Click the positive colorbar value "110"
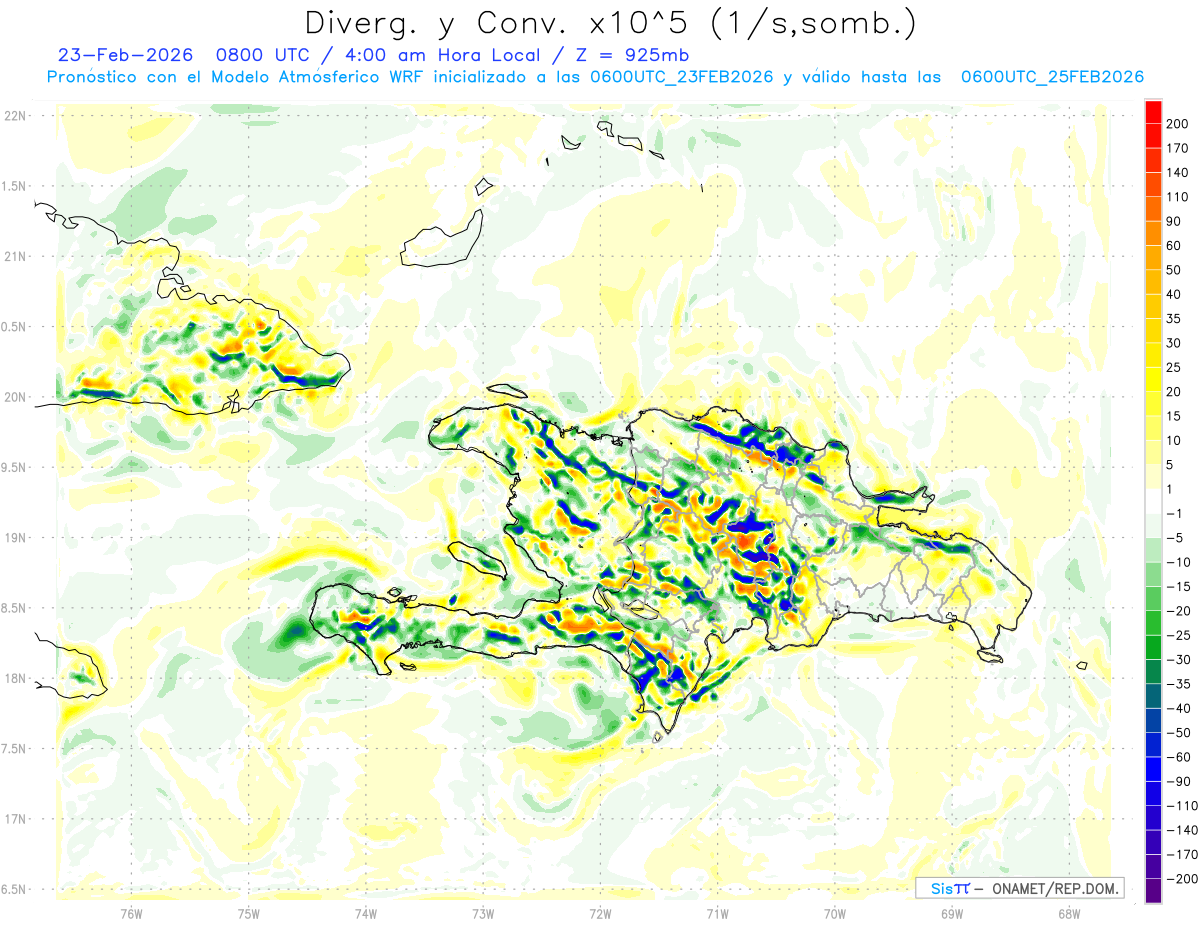Screen dimensions: 1200x927 (1179, 197)
